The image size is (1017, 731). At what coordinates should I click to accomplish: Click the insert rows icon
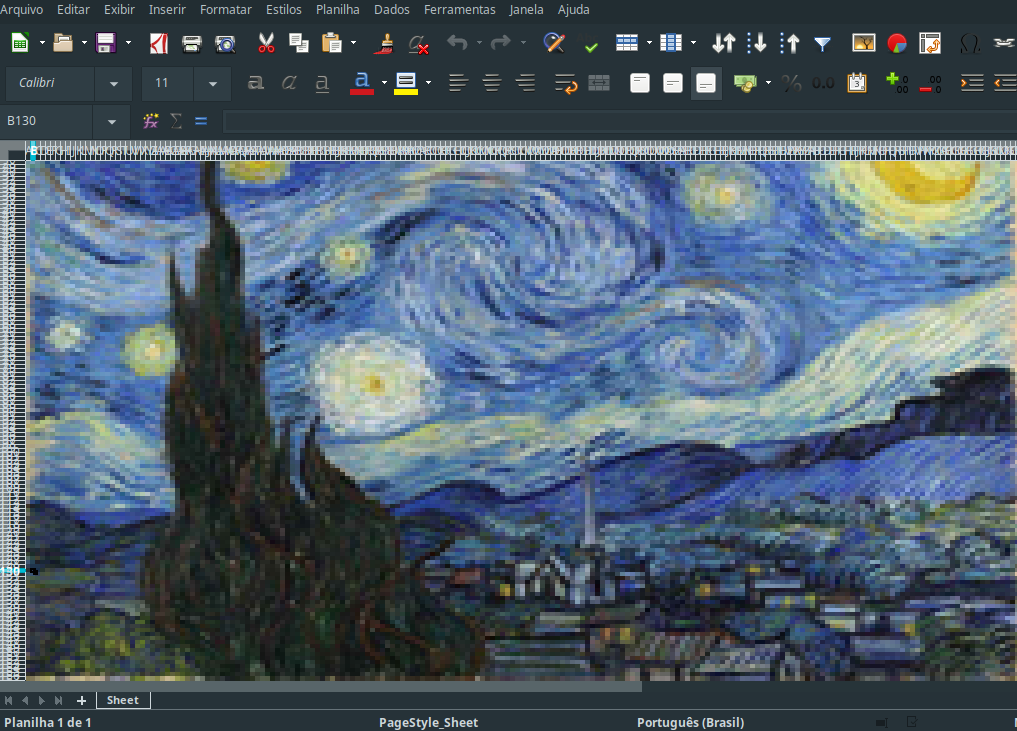click(x=627, y=43)
